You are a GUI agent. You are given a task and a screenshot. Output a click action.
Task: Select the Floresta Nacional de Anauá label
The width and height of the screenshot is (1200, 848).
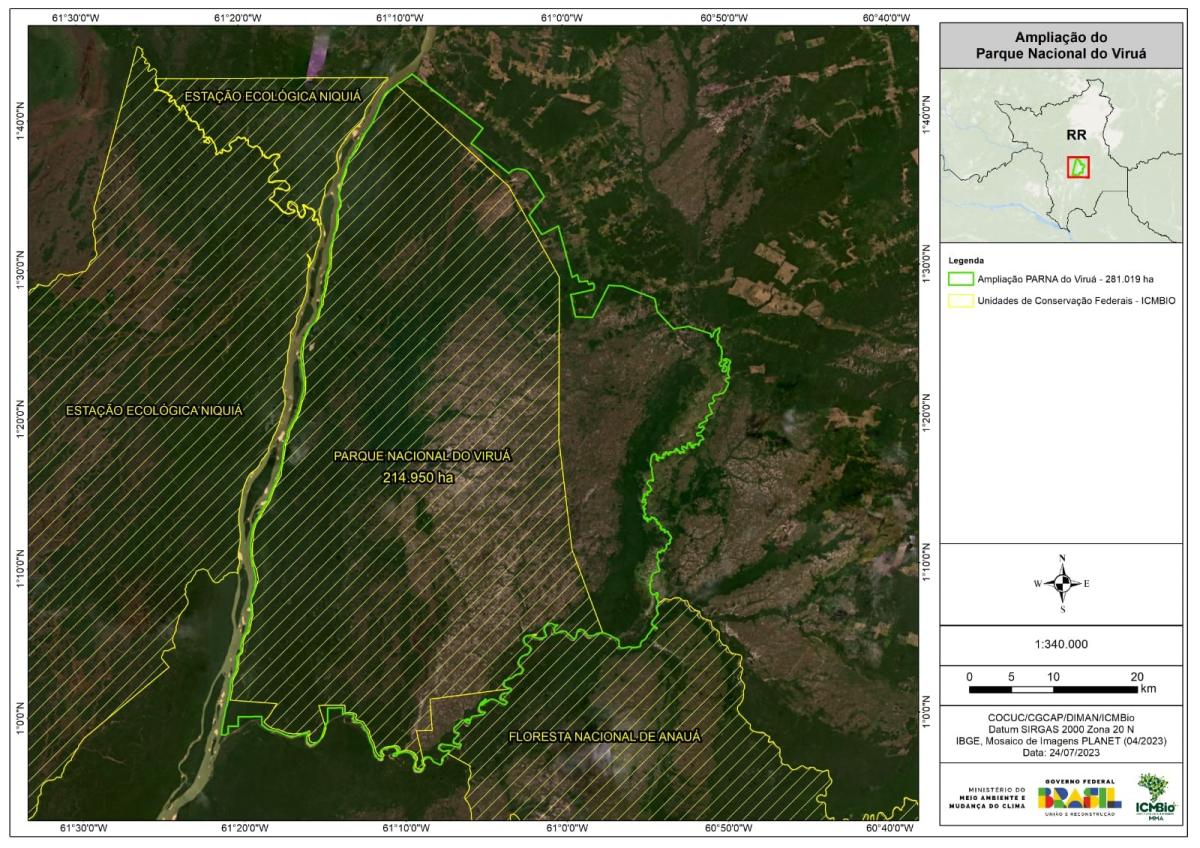[x=604, y=737]
